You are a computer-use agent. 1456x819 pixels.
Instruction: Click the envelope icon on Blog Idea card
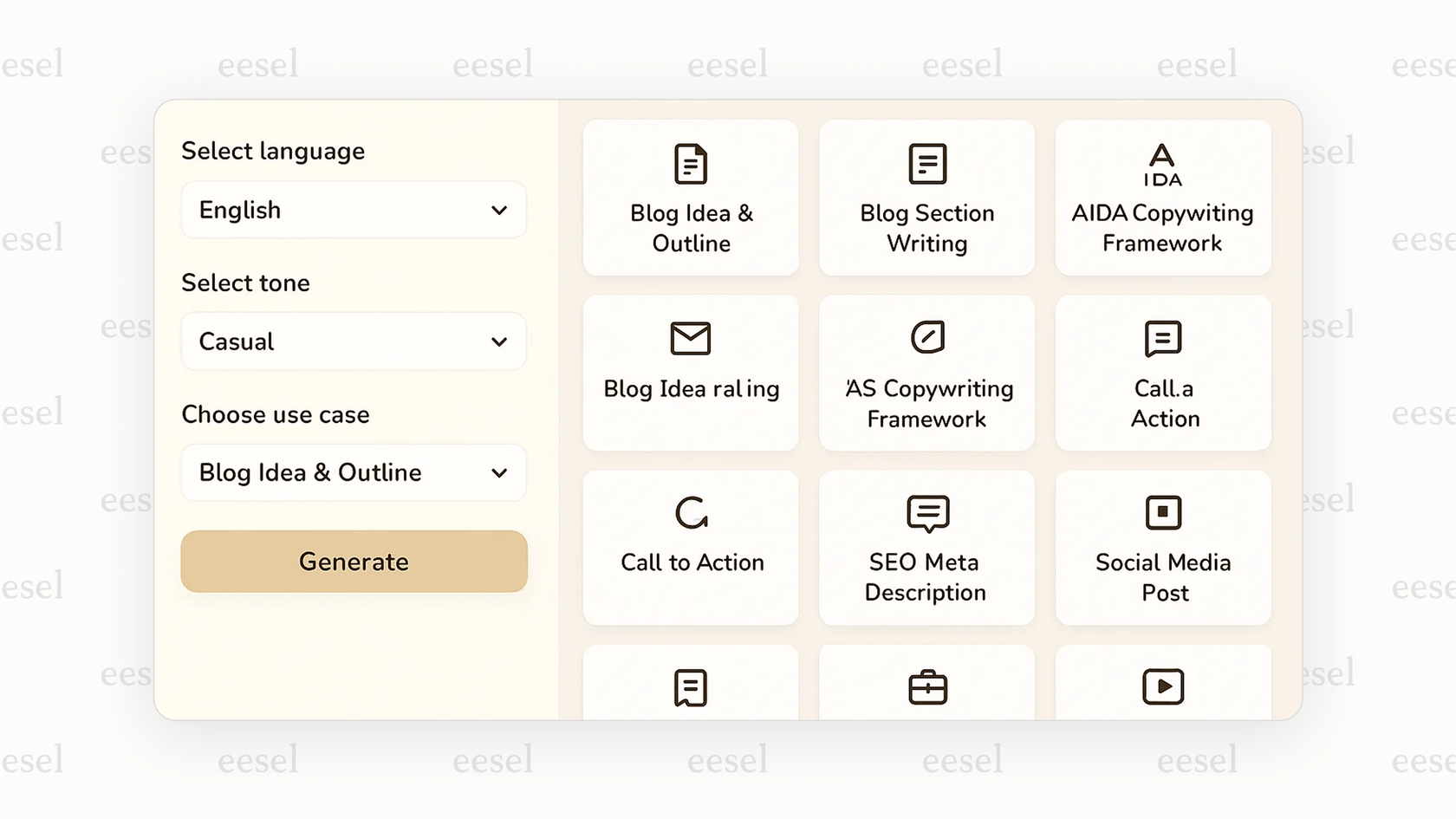(691, 339)
